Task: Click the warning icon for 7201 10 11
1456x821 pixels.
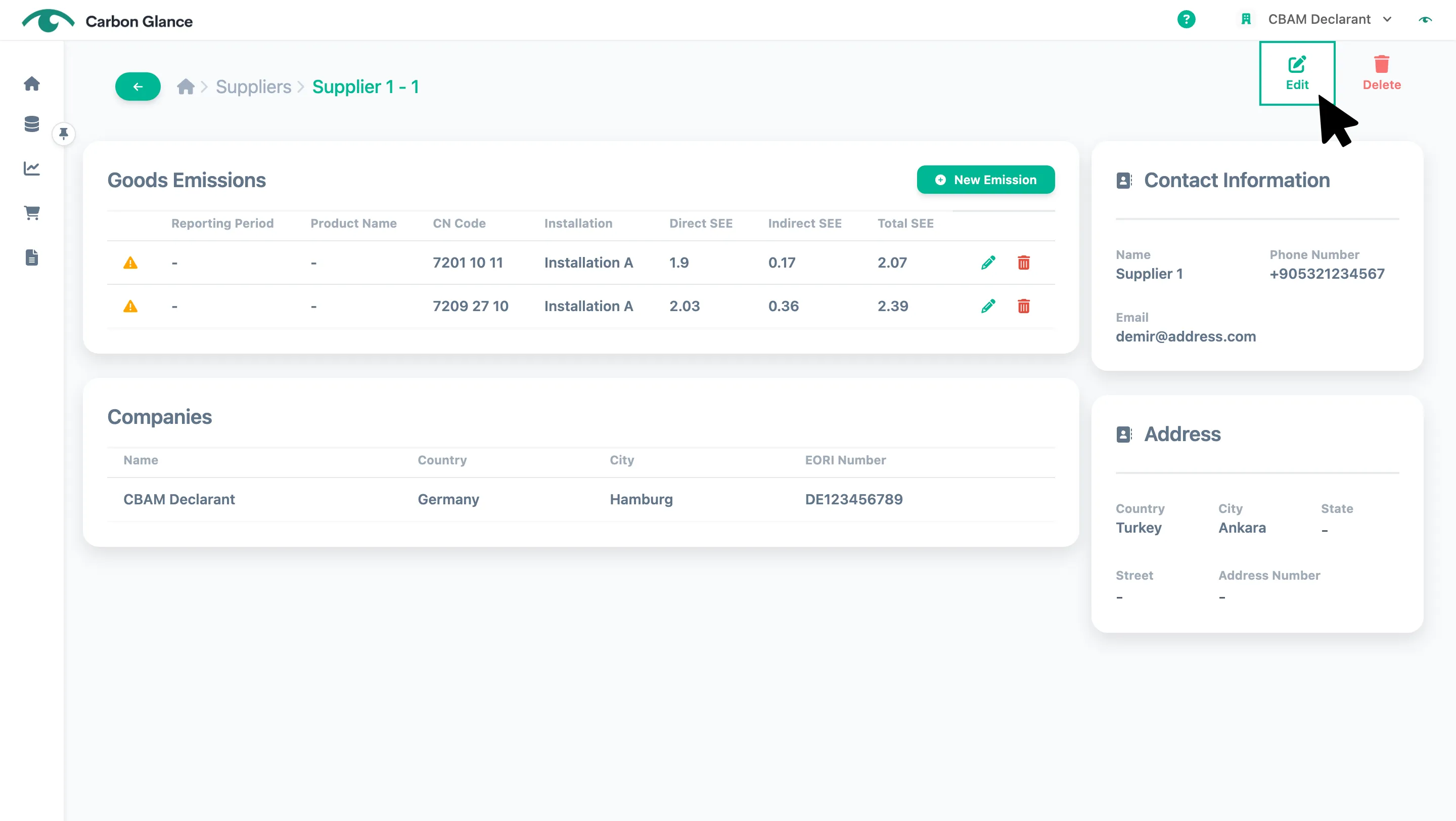Action: 130,263
